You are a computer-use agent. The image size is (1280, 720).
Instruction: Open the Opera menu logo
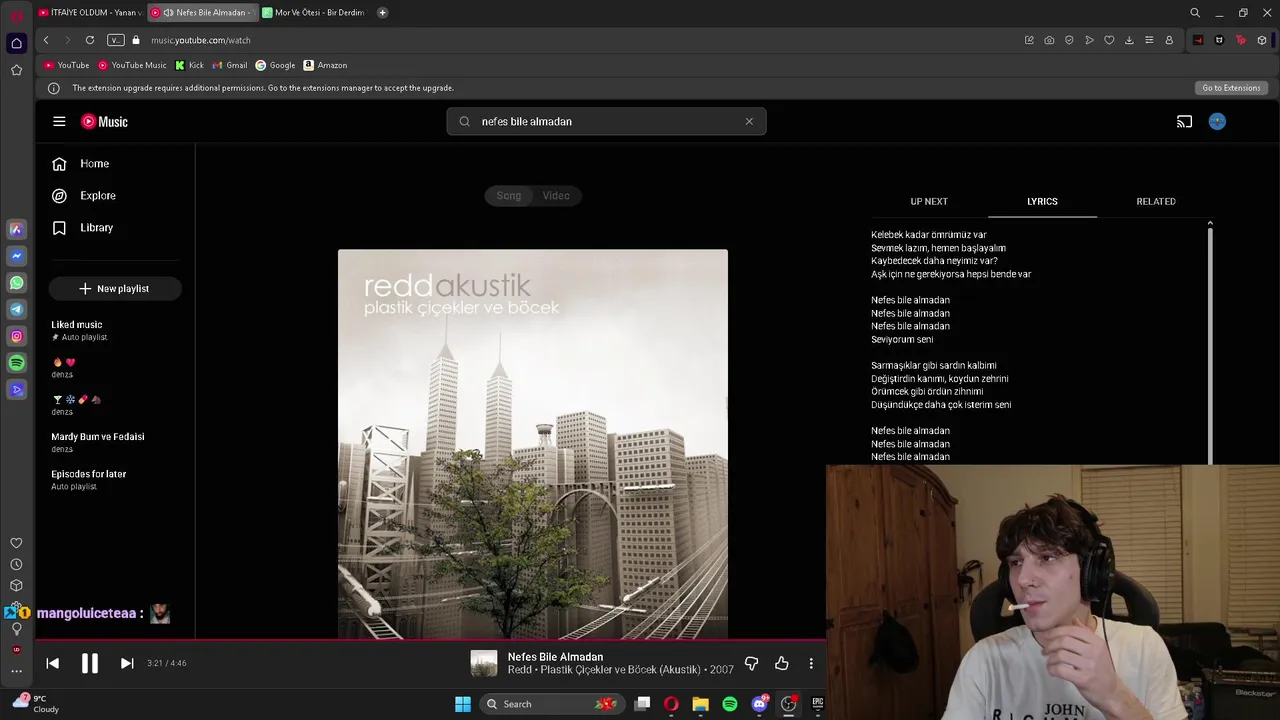[16, 14]
